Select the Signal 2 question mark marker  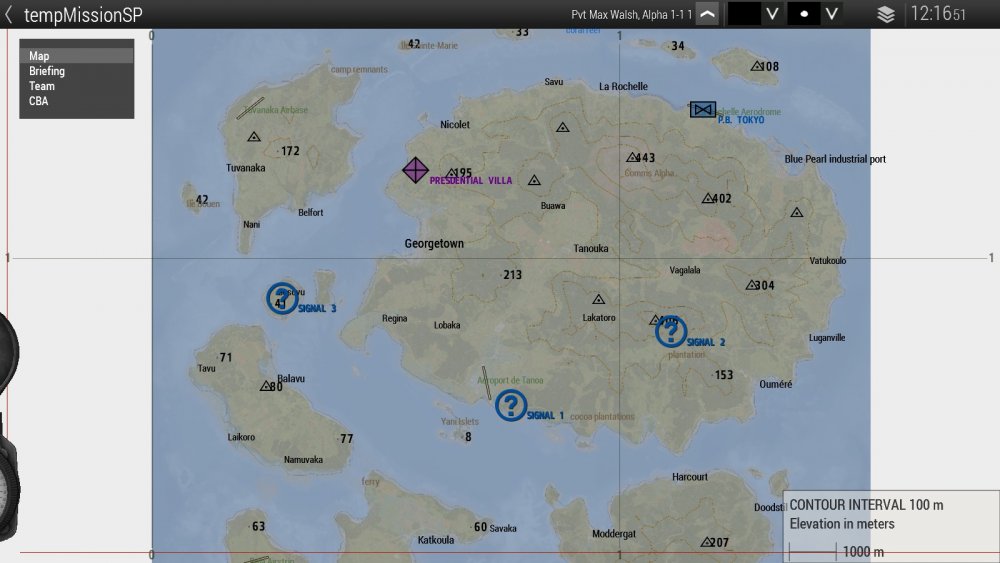671,331
